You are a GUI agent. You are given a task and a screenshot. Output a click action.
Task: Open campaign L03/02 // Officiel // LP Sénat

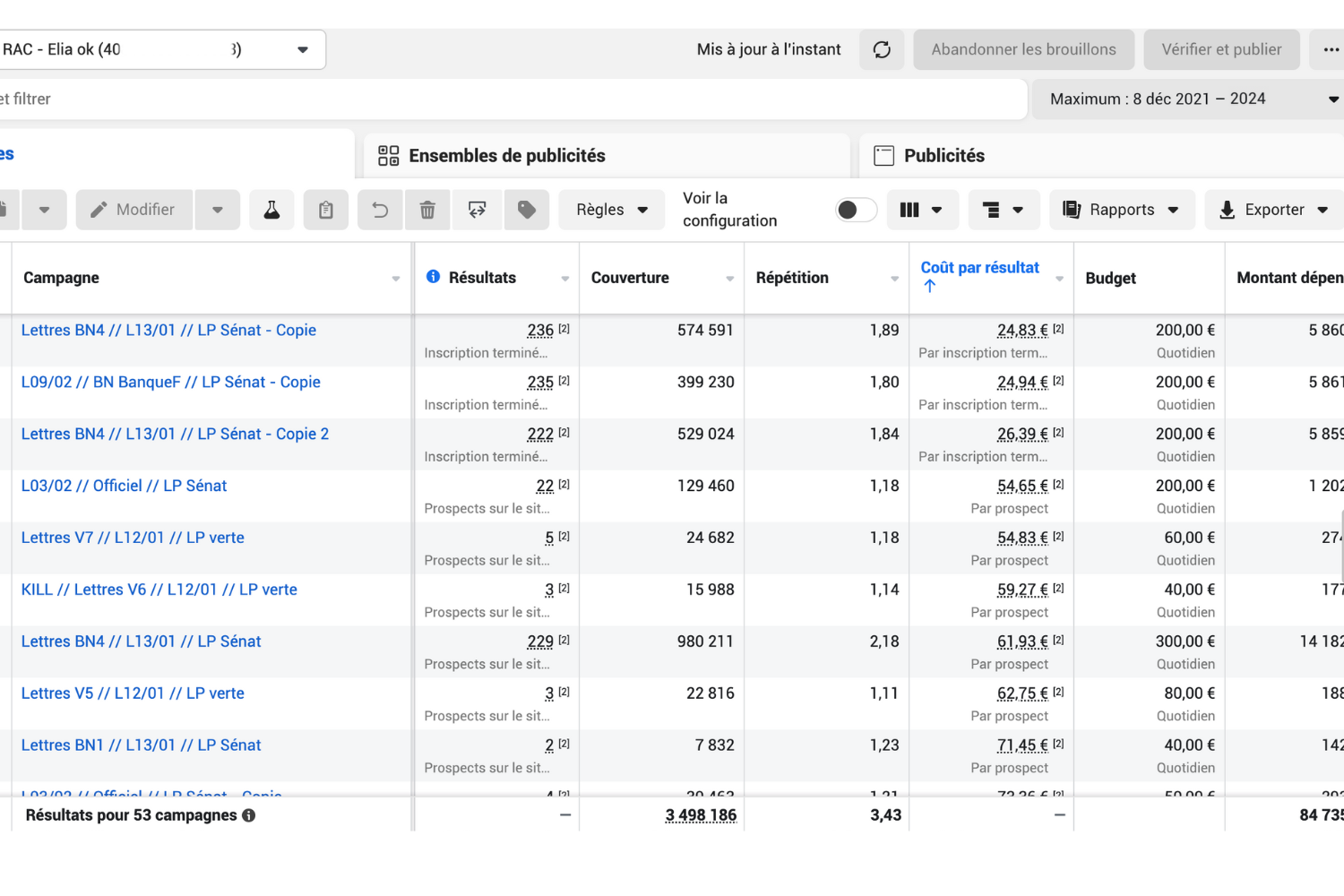[x=124, y=486]
